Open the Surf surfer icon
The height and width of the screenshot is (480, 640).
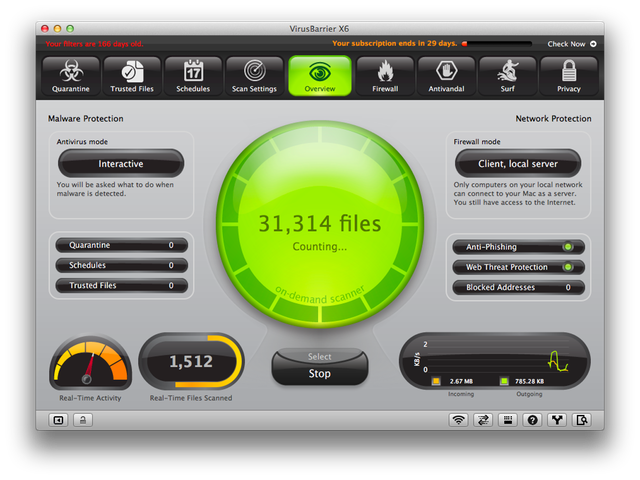(507, 76)
